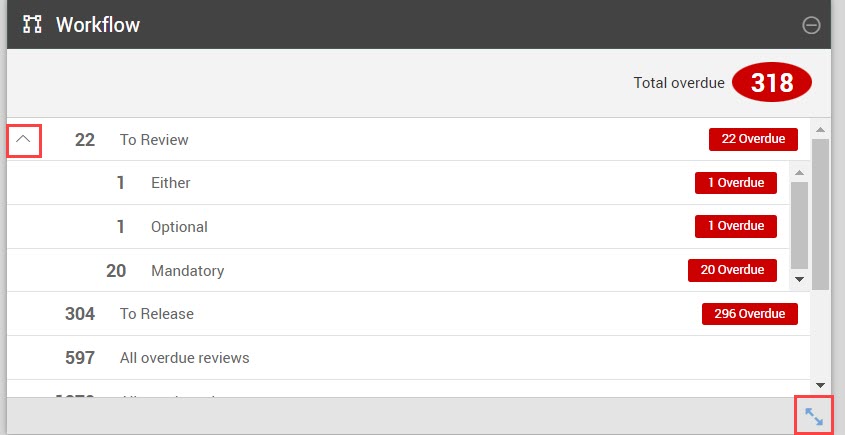Select the Mandatory review row
Screen dimensions: 845x435
398,270
